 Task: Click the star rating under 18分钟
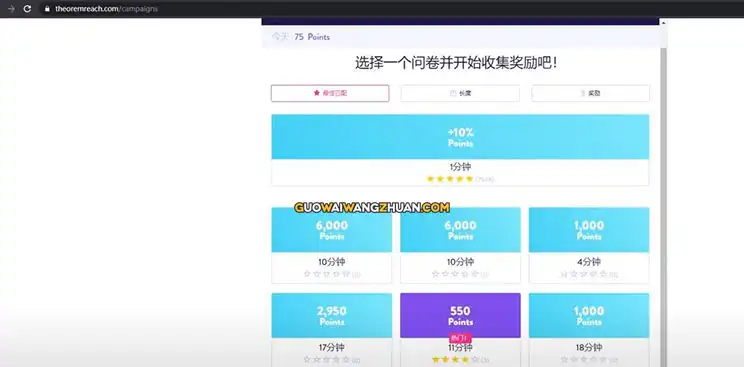pos(584,360)
